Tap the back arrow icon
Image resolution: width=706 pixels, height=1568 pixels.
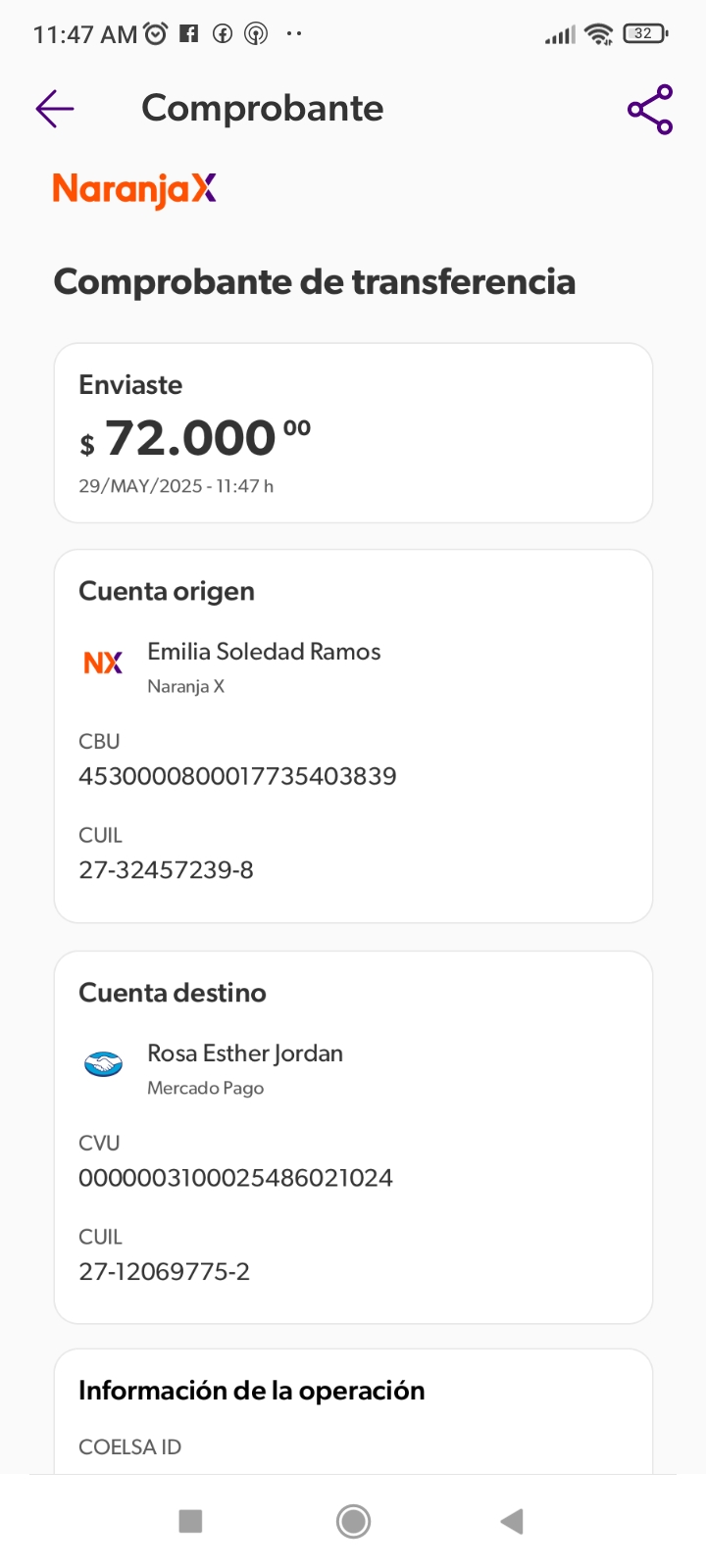pos(55,109)
